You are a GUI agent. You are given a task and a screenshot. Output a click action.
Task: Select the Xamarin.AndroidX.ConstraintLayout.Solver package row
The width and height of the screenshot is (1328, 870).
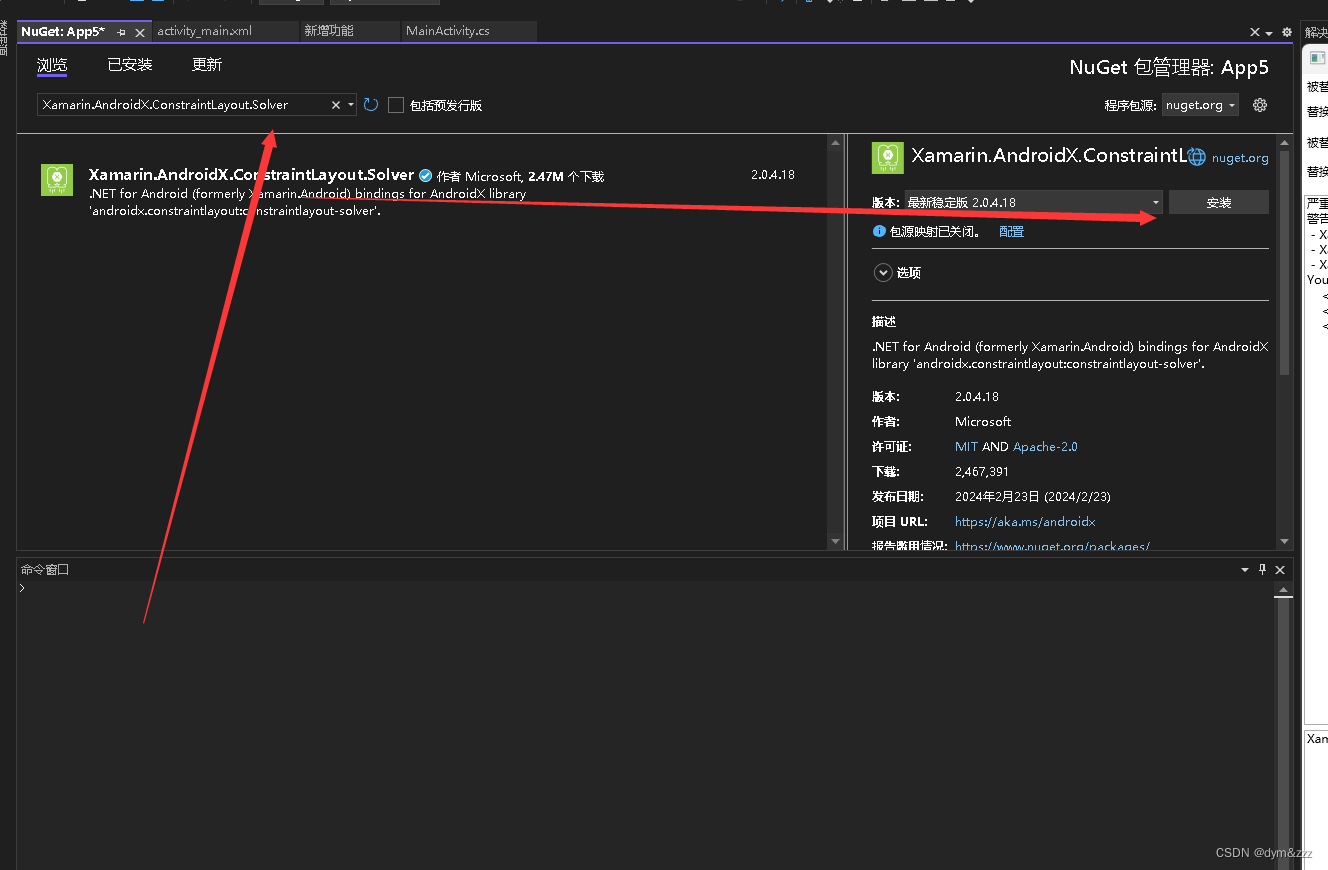420,192
